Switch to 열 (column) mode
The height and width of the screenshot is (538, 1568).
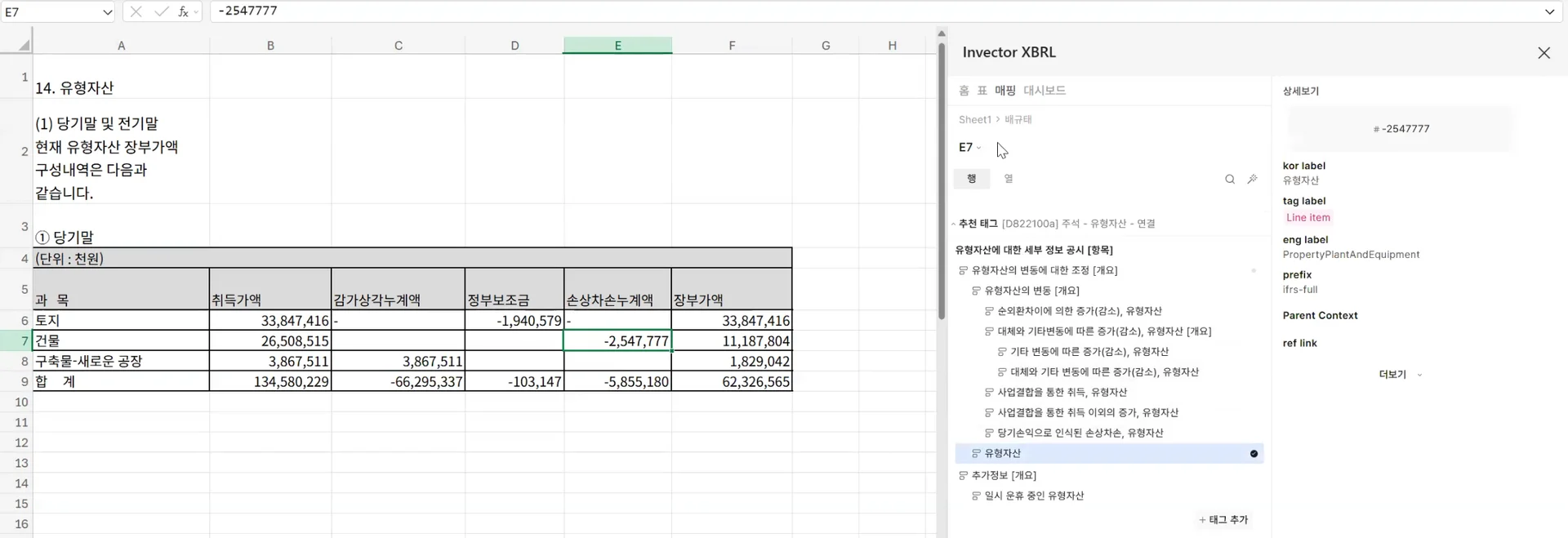click(1009, 179)
